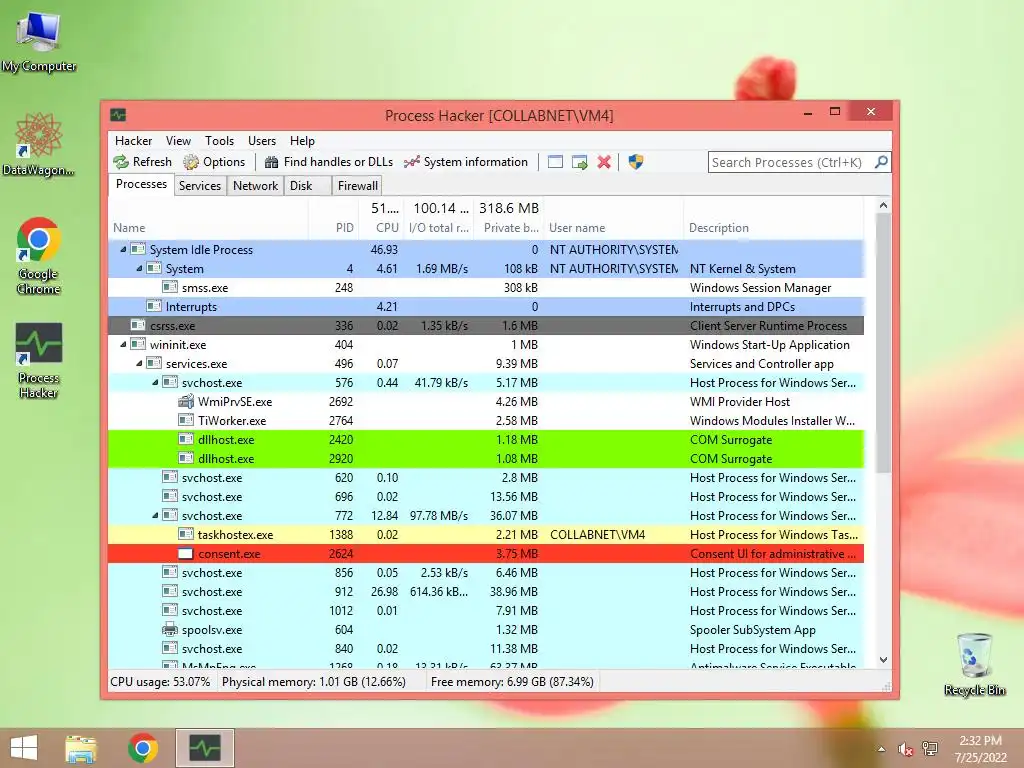Collapse the svchost.exe 772 node
1024x768 pixels.
pyautogui.click(x=155, y=515)
